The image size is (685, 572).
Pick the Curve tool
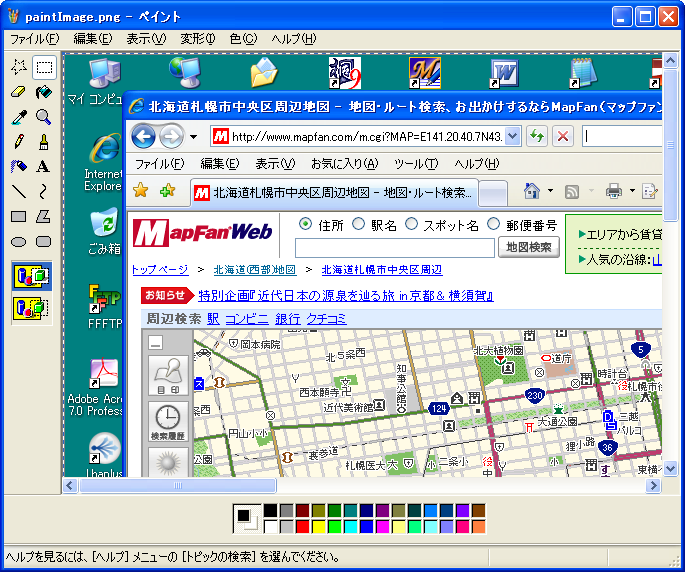tap(44, 191)
